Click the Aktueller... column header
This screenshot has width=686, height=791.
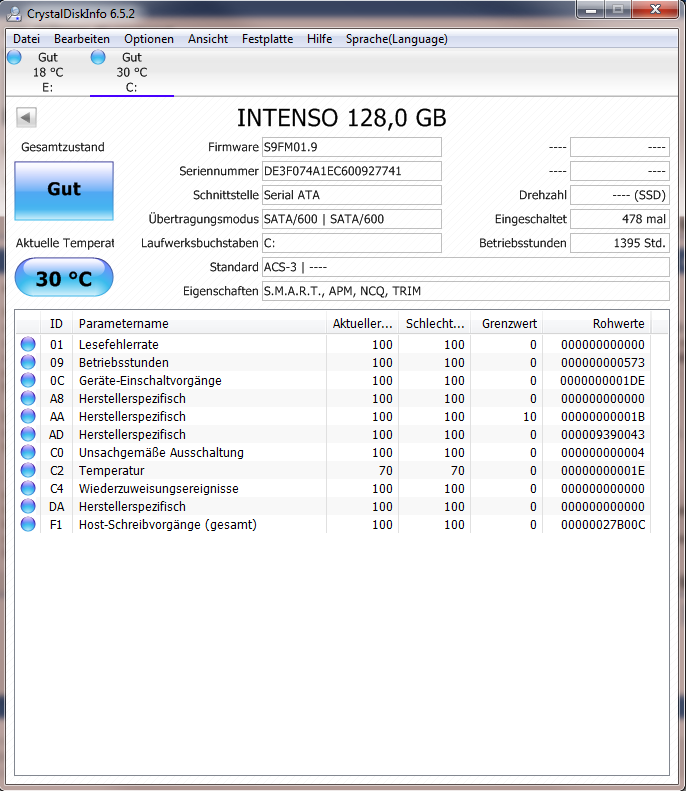tap(362, 323)
